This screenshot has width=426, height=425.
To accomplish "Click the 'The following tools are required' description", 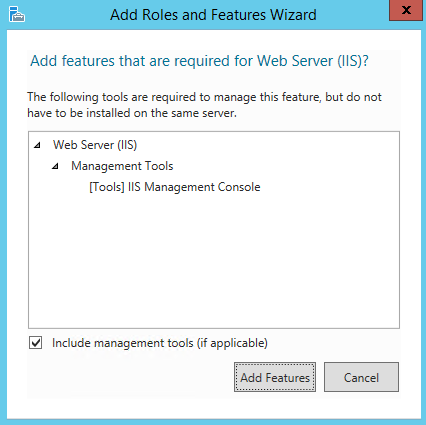I will [x=204, y=97].
